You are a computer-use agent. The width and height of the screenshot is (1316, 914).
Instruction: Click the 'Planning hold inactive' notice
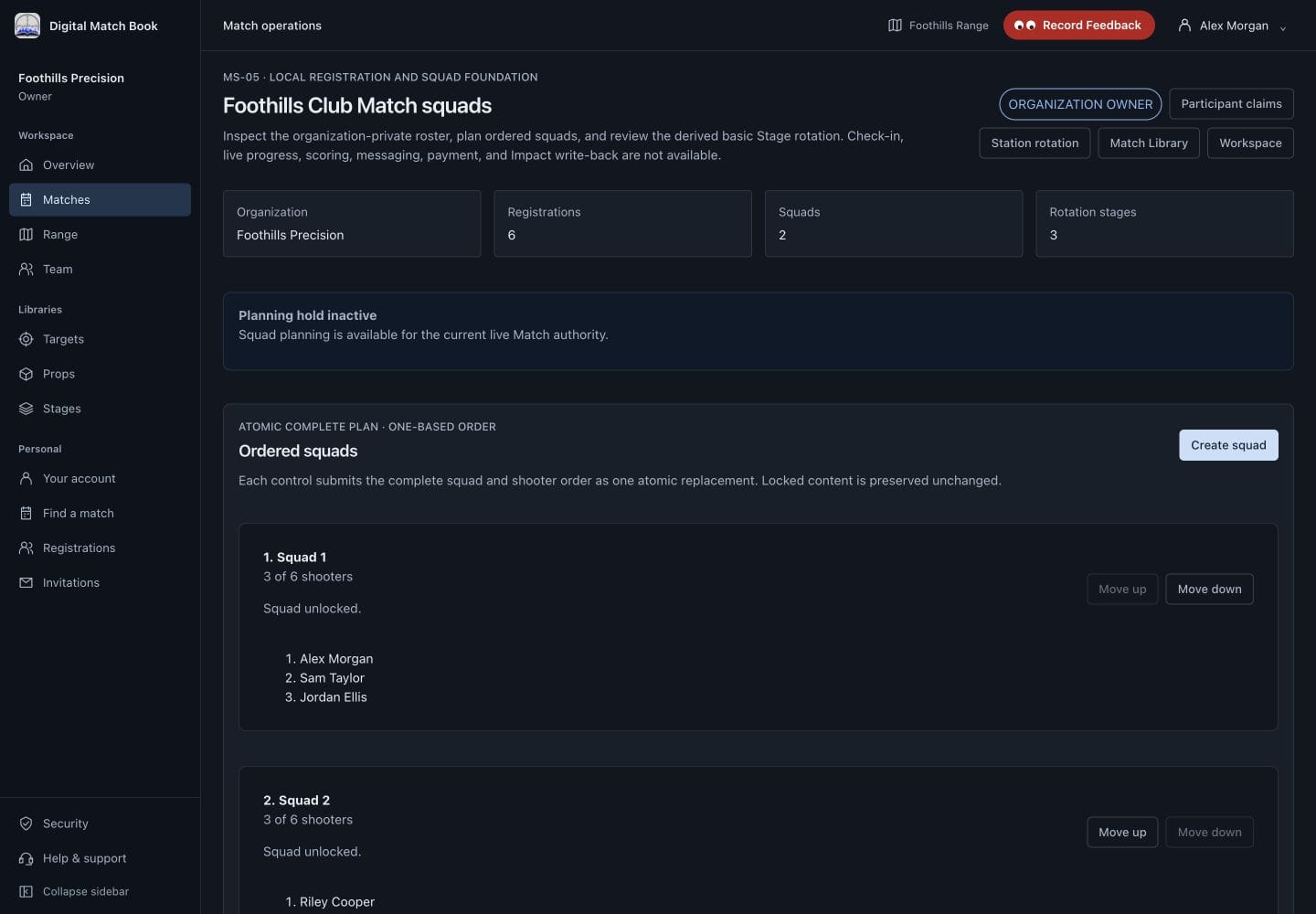(758, 331)
